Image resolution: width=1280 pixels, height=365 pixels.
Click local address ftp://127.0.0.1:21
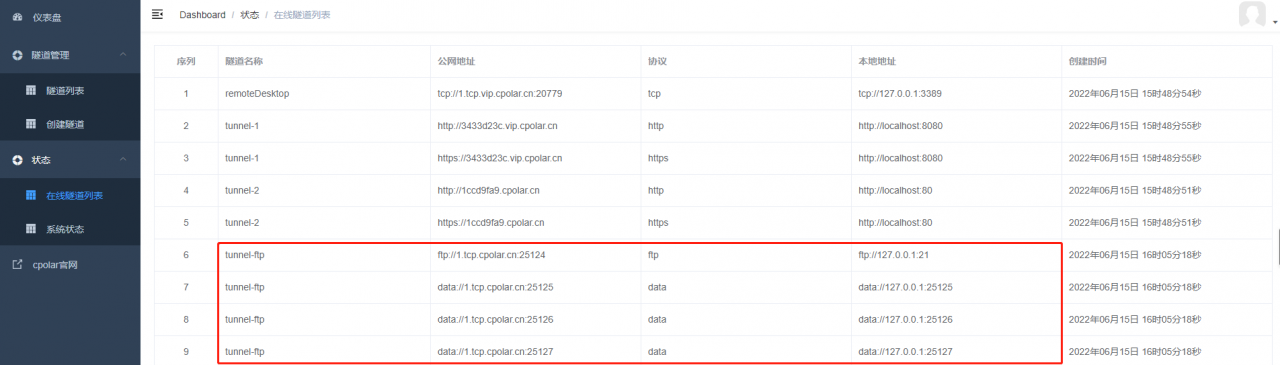coord(894,255)
